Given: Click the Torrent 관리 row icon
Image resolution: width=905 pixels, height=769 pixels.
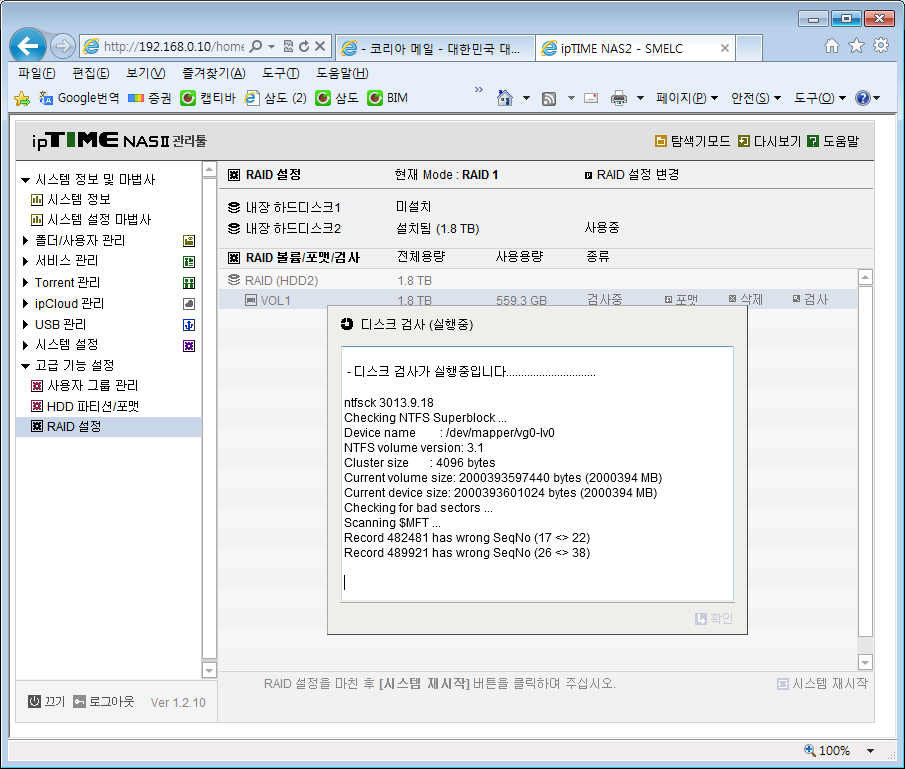Looking at the screenshot, I should pos(189,283).
